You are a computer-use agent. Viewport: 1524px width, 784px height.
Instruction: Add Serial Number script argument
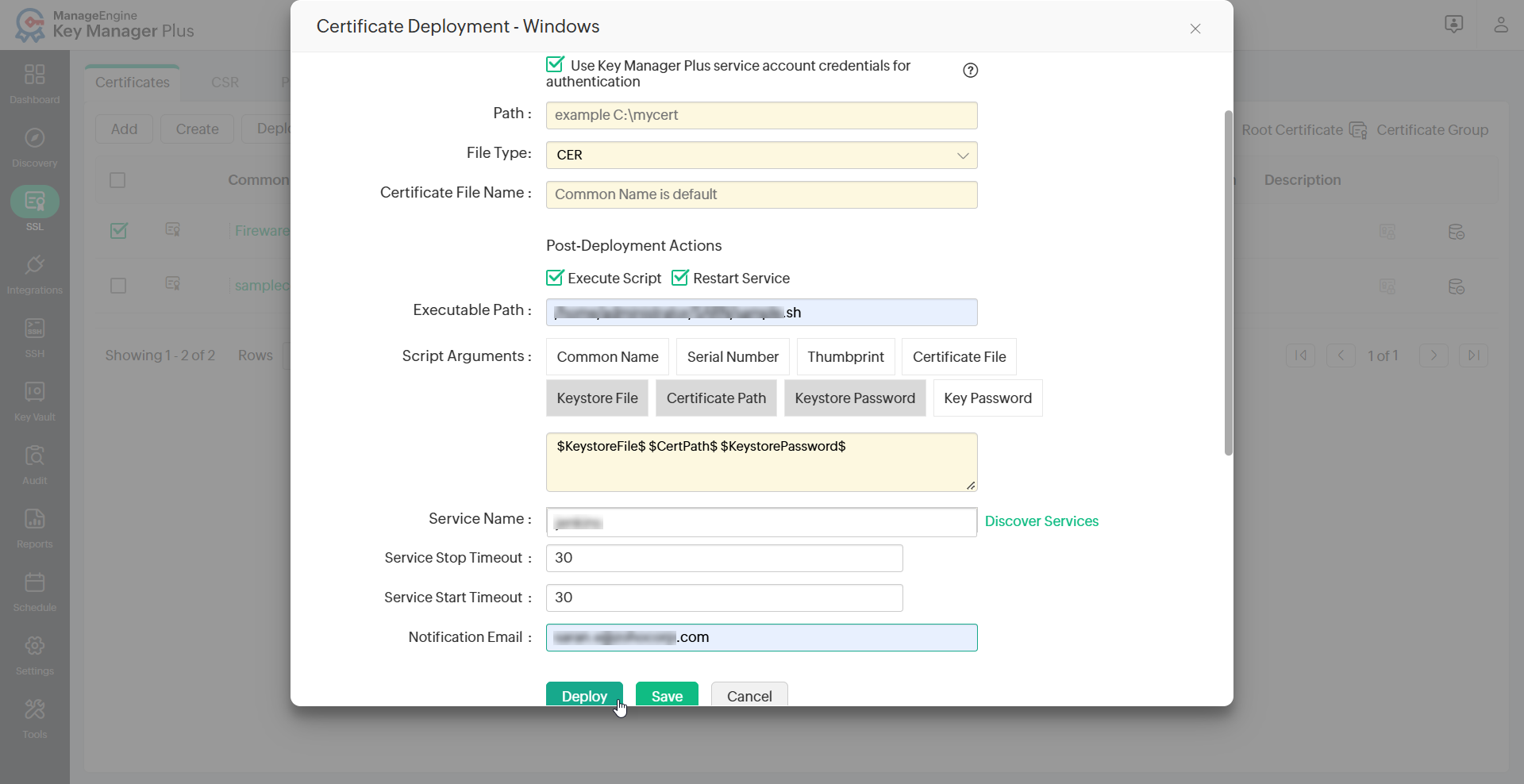click(733, 357)
